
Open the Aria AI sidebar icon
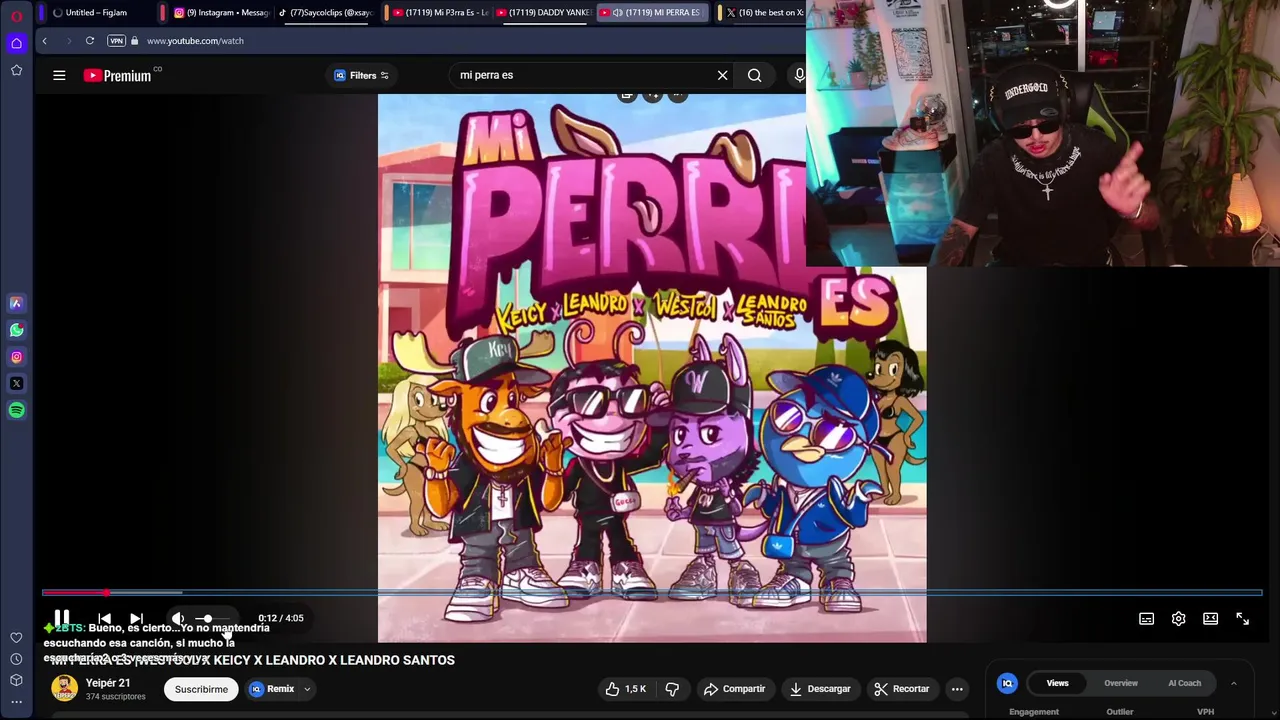(16, 303)
